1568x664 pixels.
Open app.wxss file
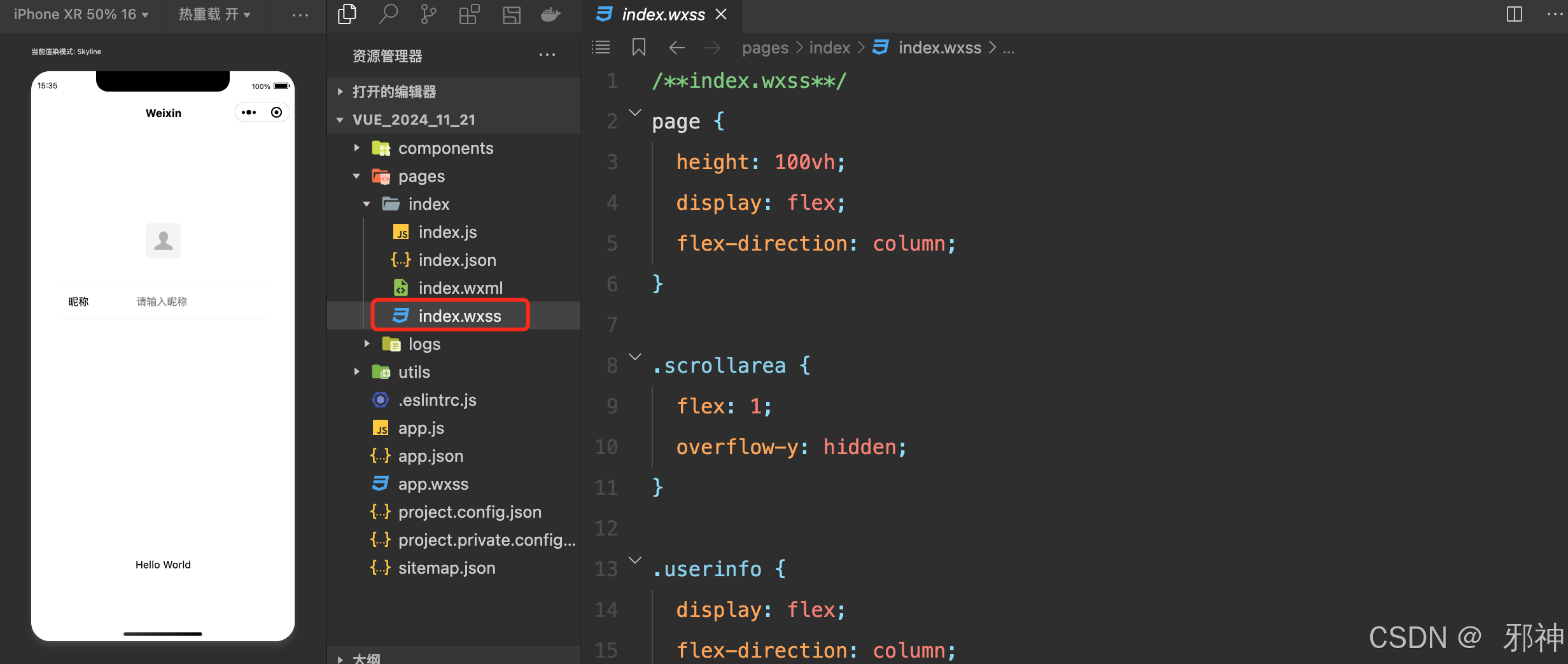(x=454, y=483)
